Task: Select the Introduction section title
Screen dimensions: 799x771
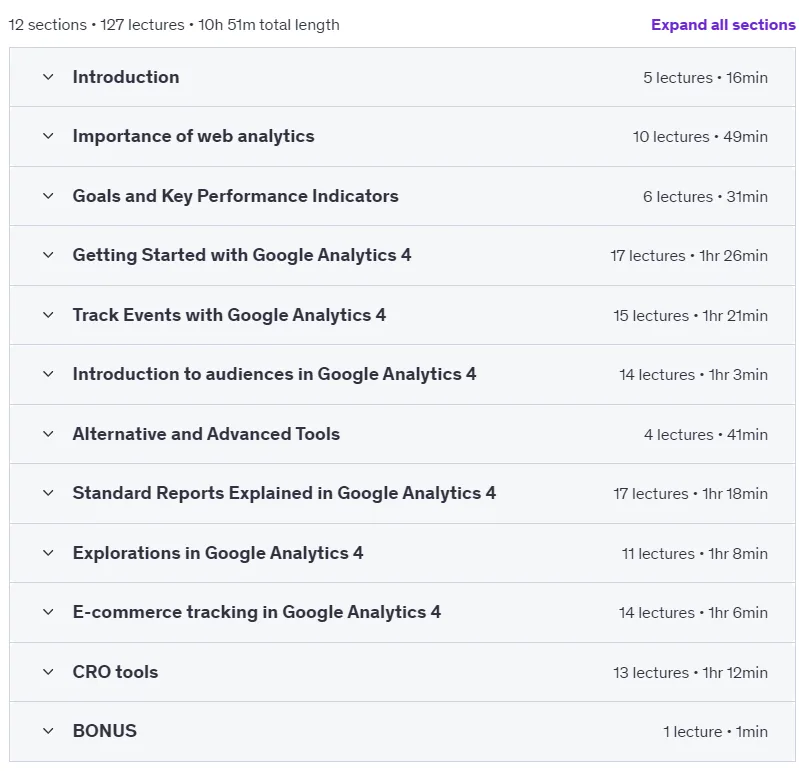Action: pyautogui.click(x=126, y=77)
